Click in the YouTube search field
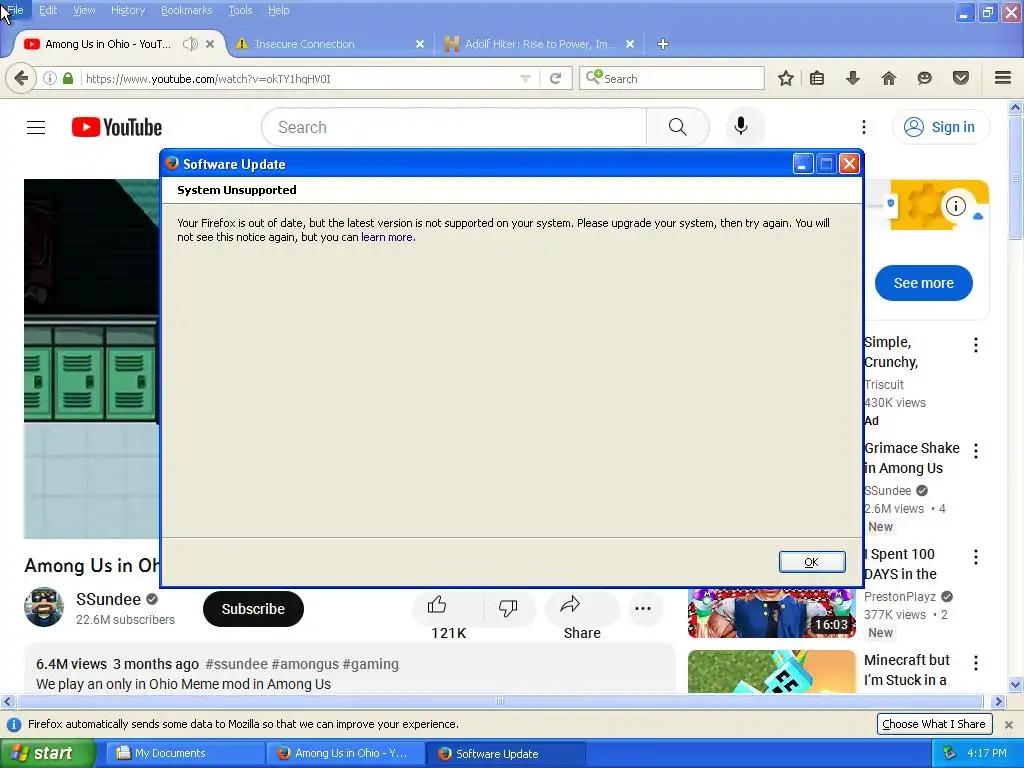This screenshot has height=768, width=1024. (454, 127)
